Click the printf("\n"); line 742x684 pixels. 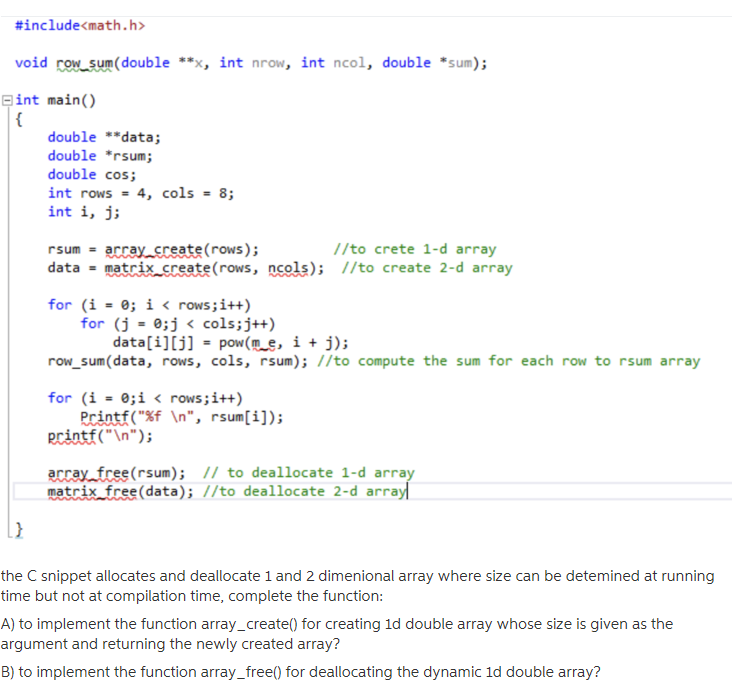click(100, 436)
